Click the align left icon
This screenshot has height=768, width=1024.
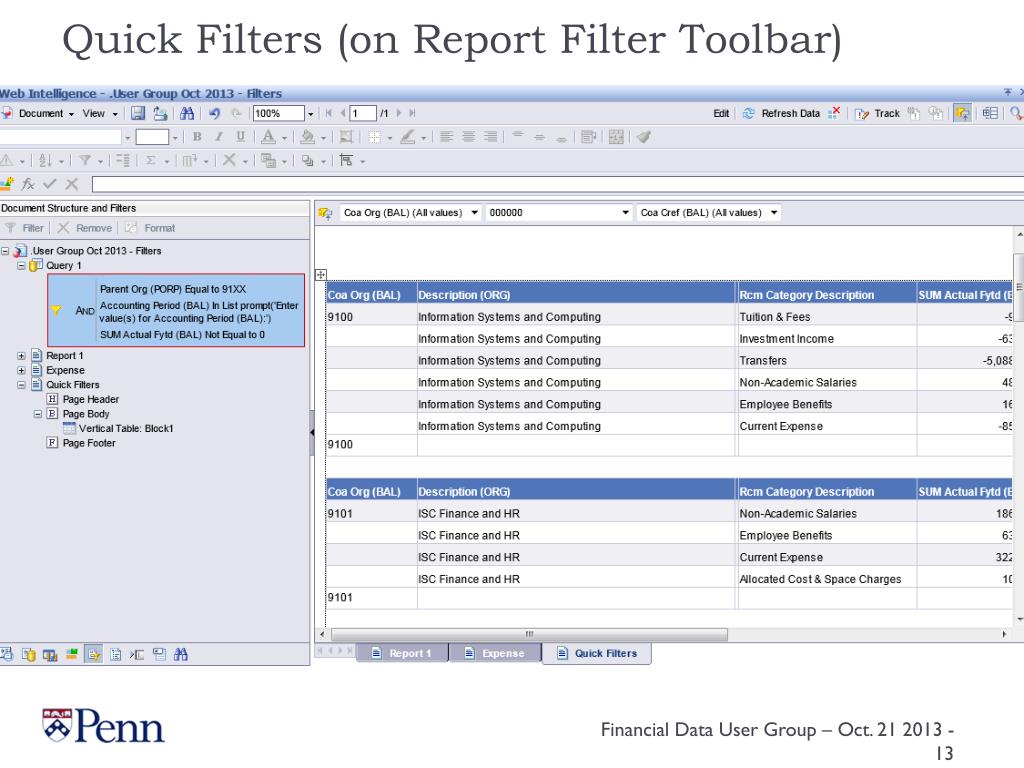pyautogui.click(x=447, y=137)
